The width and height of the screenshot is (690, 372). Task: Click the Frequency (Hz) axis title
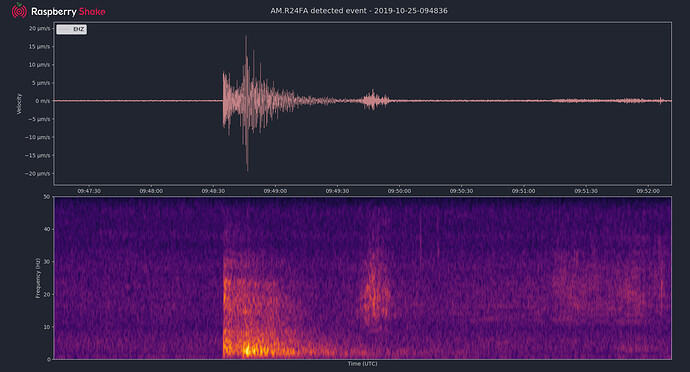pyautogui.click(x=38, y=278)
